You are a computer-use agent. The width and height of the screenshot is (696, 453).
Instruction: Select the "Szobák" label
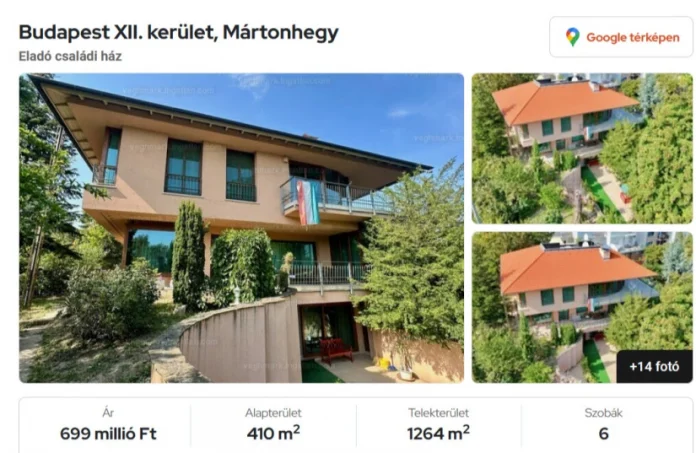[604, 413]
